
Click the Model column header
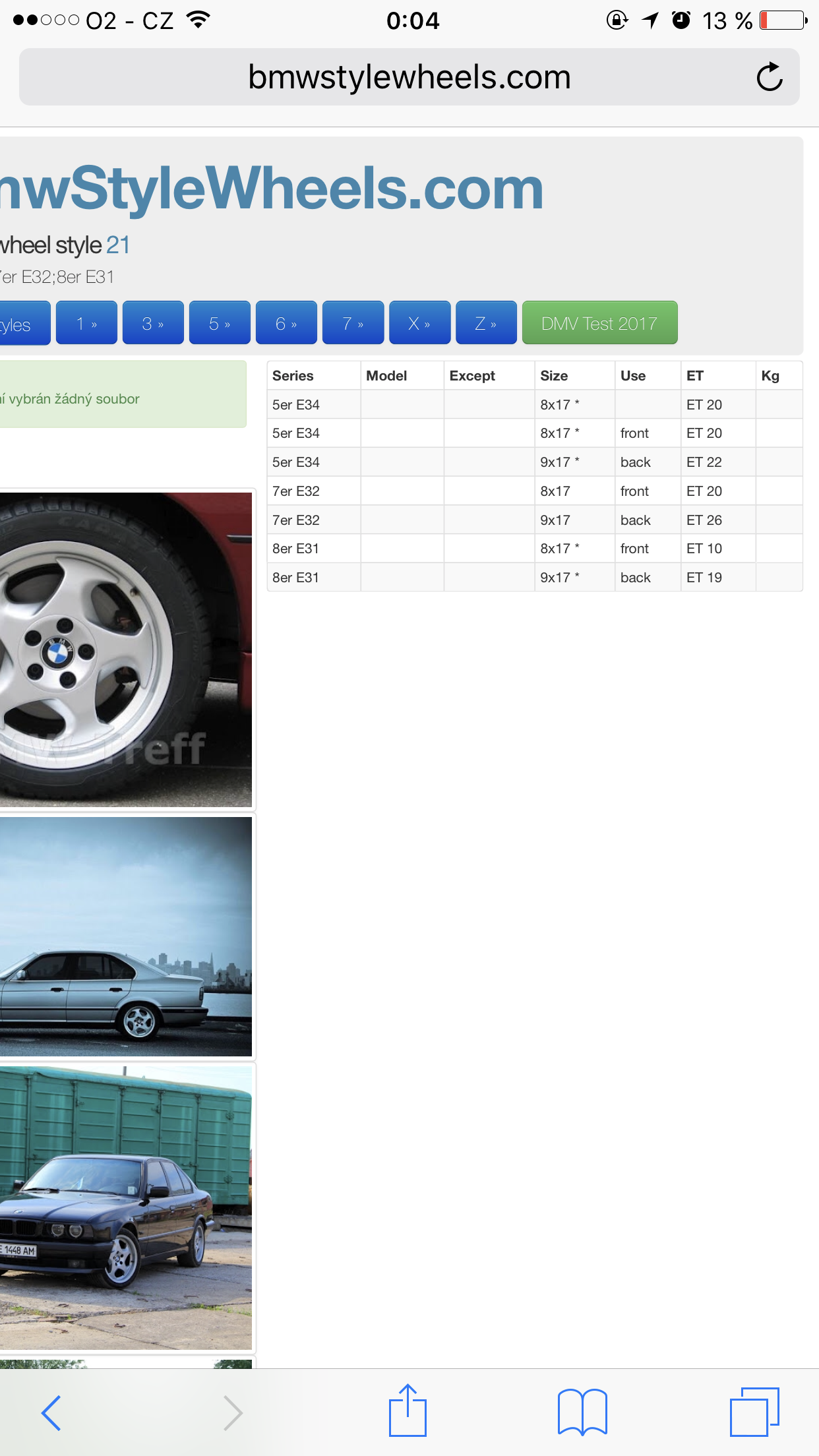402,376
